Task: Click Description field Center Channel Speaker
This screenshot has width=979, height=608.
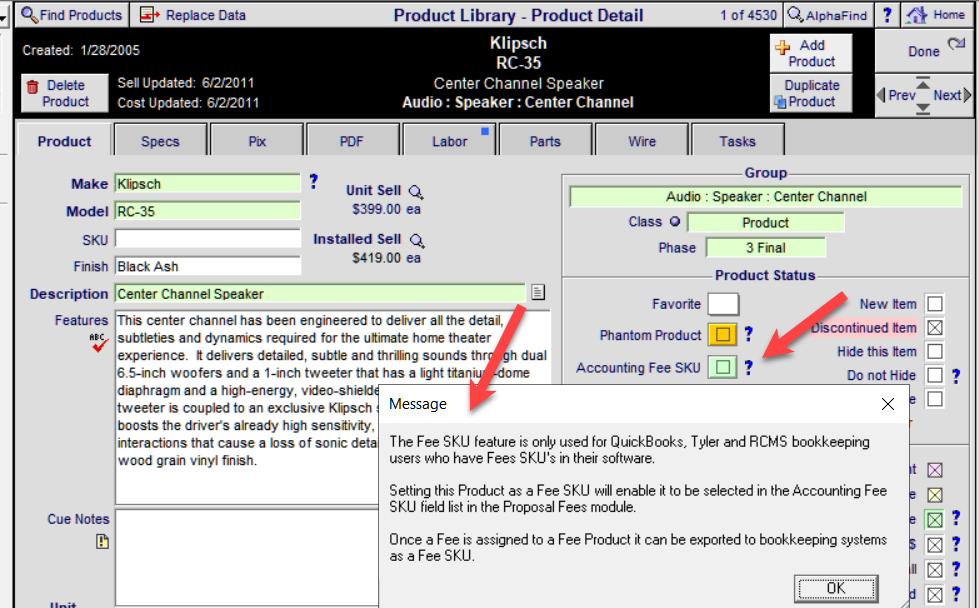Action: [x=320, y=293]
